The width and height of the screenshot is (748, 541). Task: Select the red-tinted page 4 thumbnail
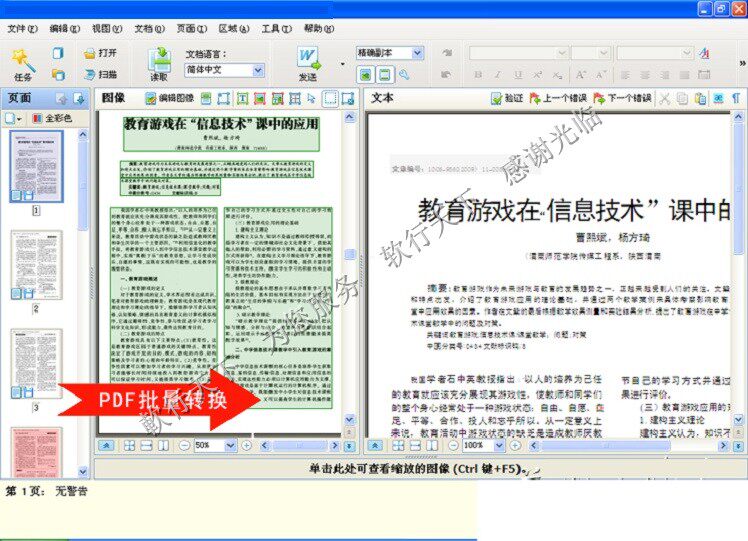click(36, 452)
